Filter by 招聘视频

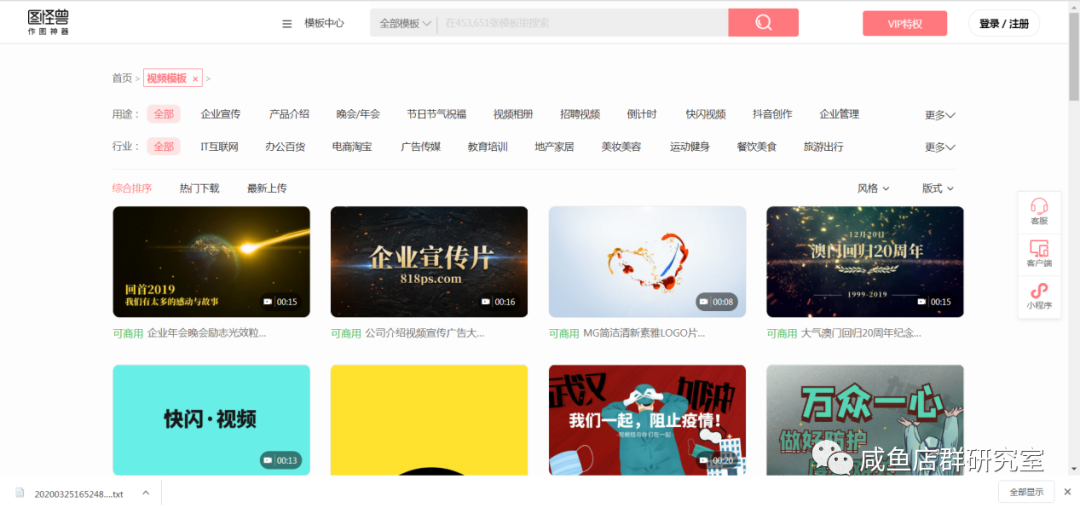coord(580,114)
